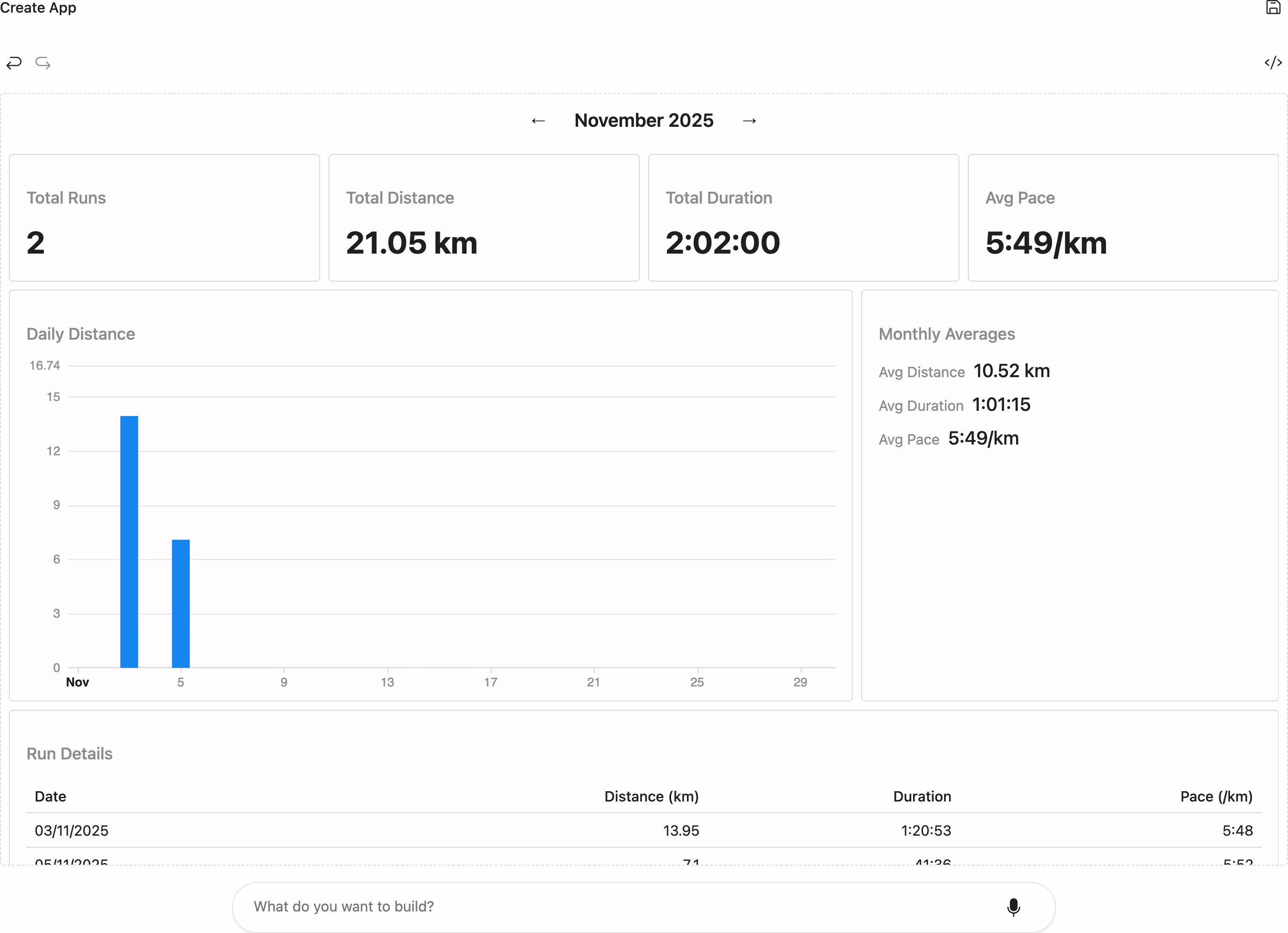Open the code view icon

(x=1273, y=62)
